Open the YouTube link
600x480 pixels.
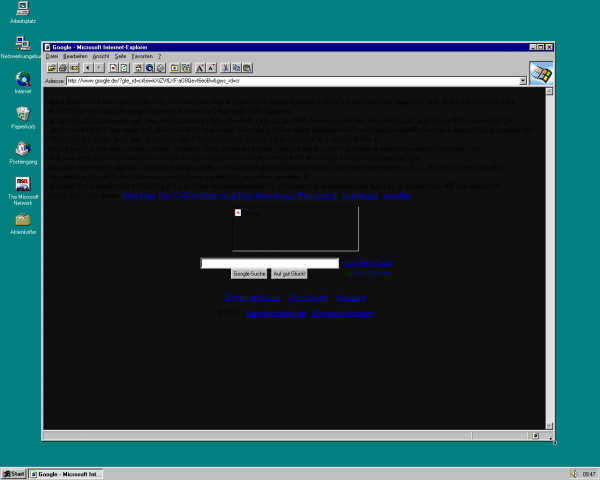tap(186, 196)
